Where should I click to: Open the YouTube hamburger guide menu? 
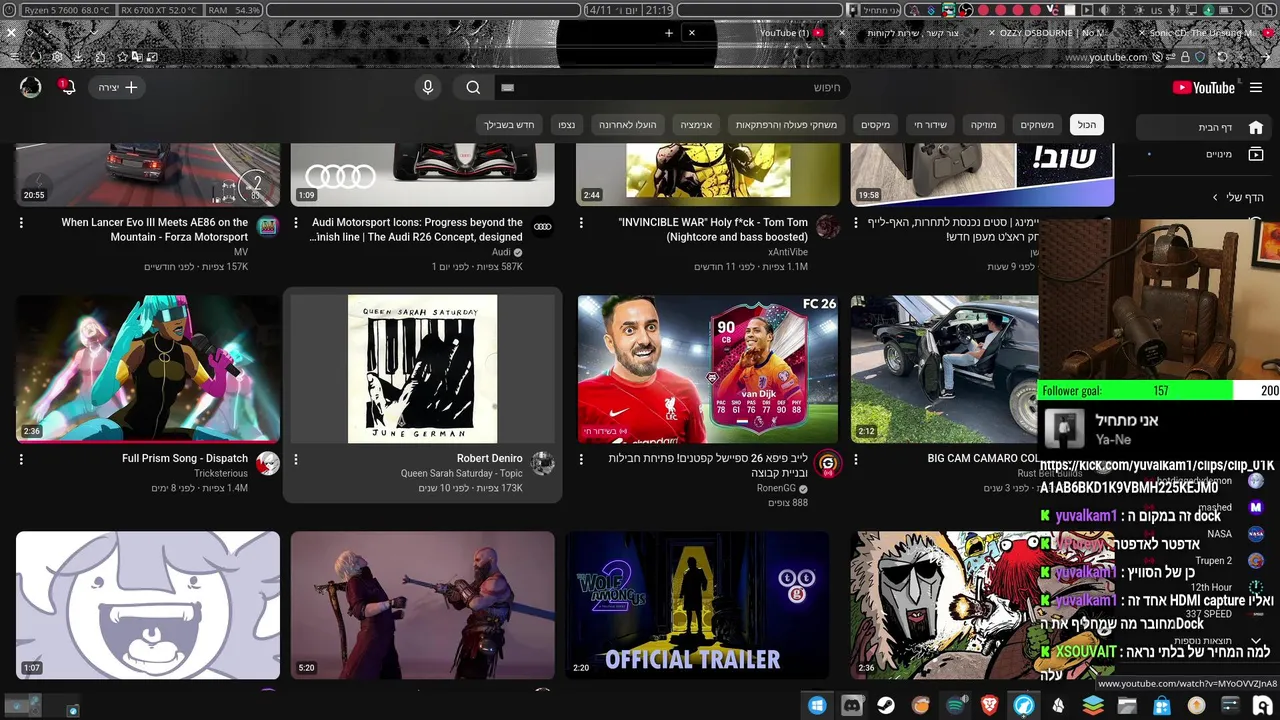coord(1256,88)
